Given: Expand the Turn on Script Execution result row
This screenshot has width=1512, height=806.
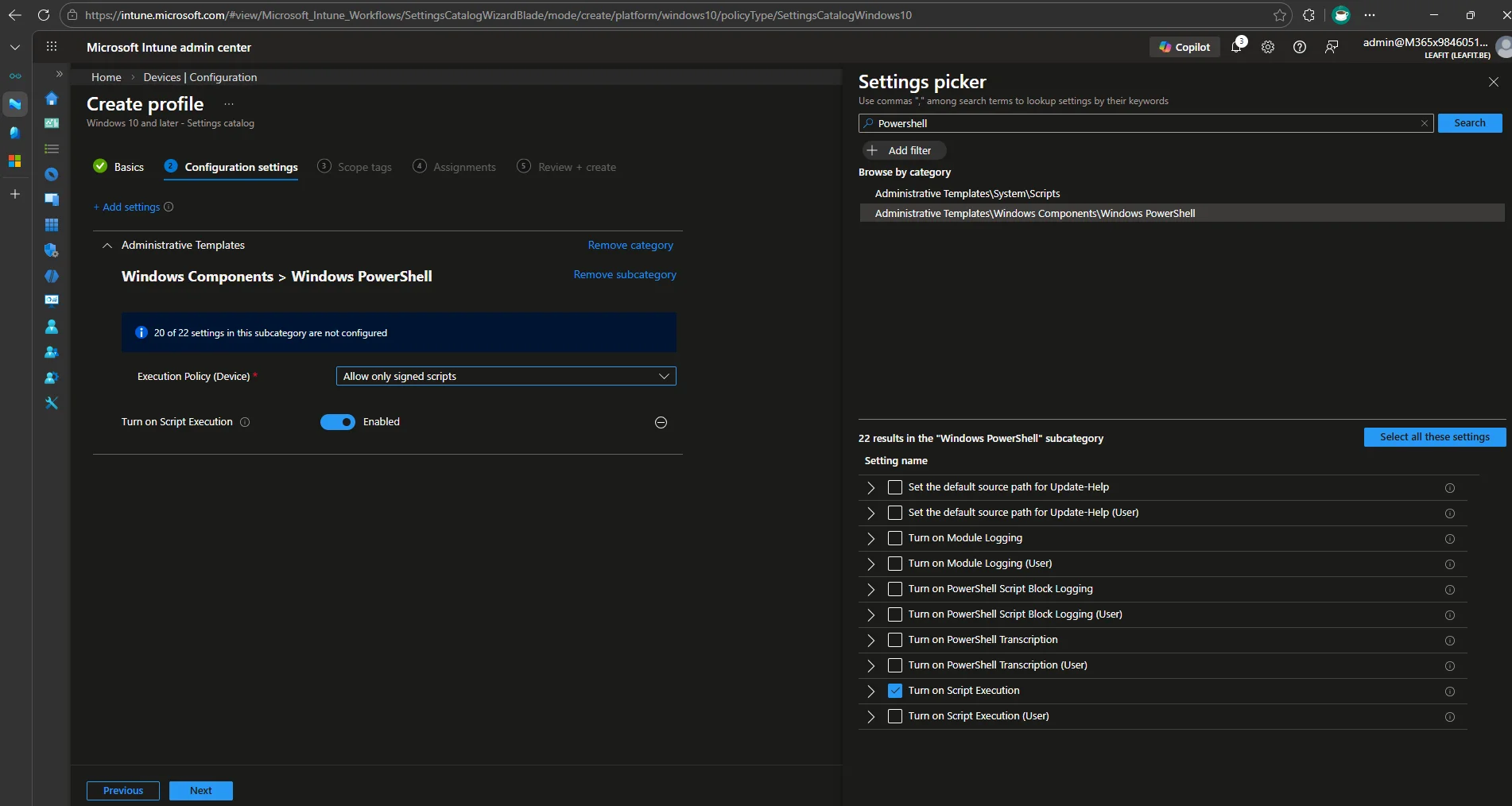Looking at the screenshot, I should 870,691.
